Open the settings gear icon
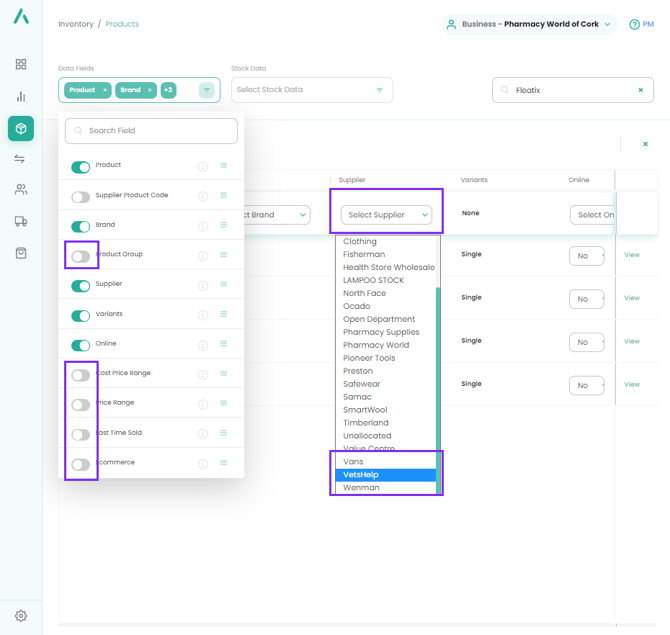This screenshot has width=670, height=635. point(21,616)
